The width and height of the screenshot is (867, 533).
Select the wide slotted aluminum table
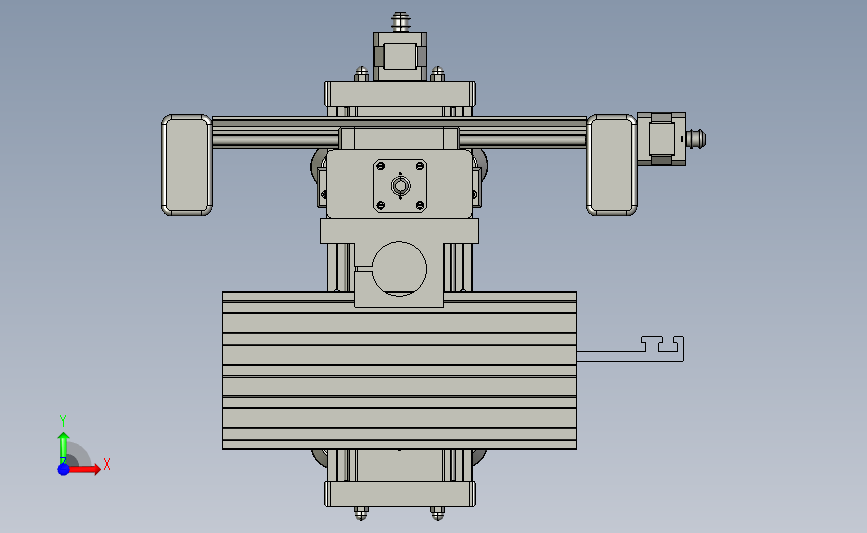coord(399,370)
